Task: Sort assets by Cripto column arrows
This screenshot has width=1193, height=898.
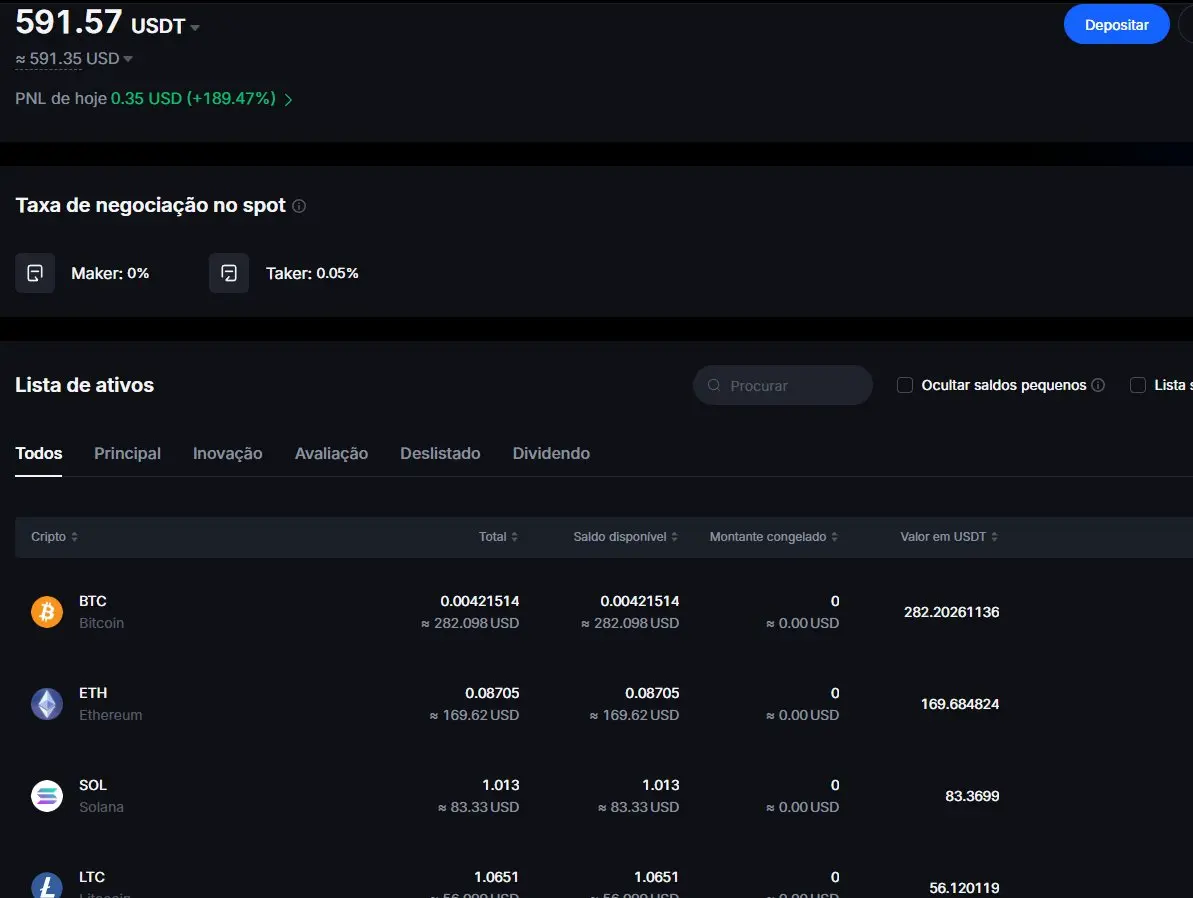Action: coord(75,537)
